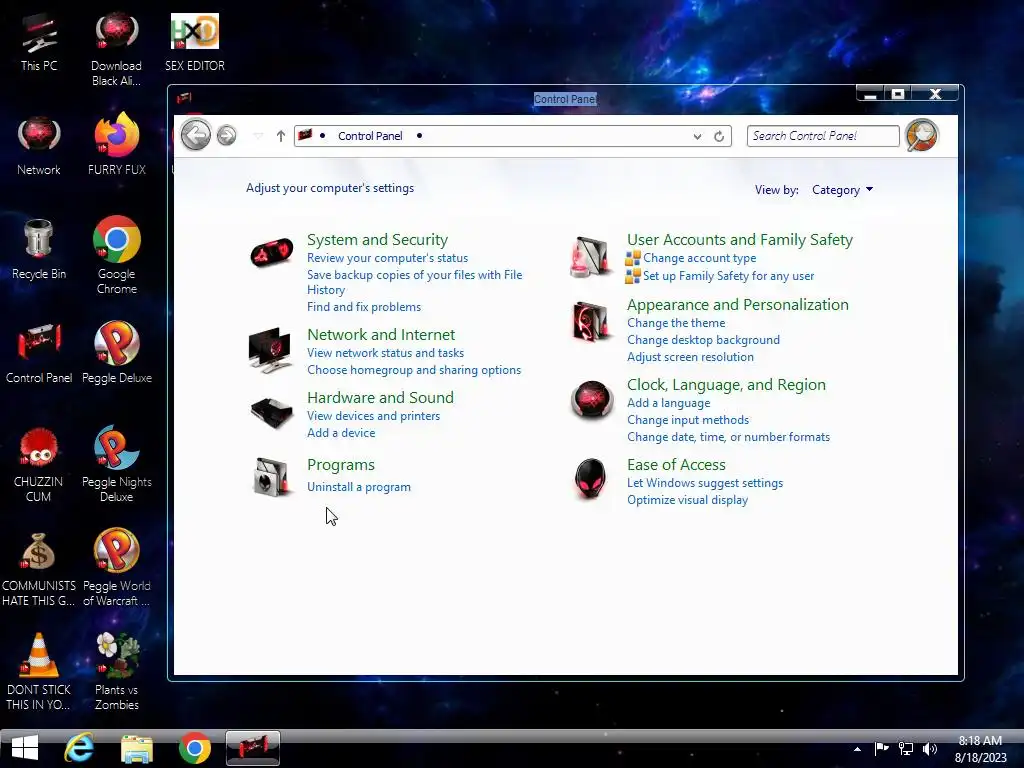Click the Control Panel taskbar button
This screenshot has width=1024, height=768.
(253, 748)
